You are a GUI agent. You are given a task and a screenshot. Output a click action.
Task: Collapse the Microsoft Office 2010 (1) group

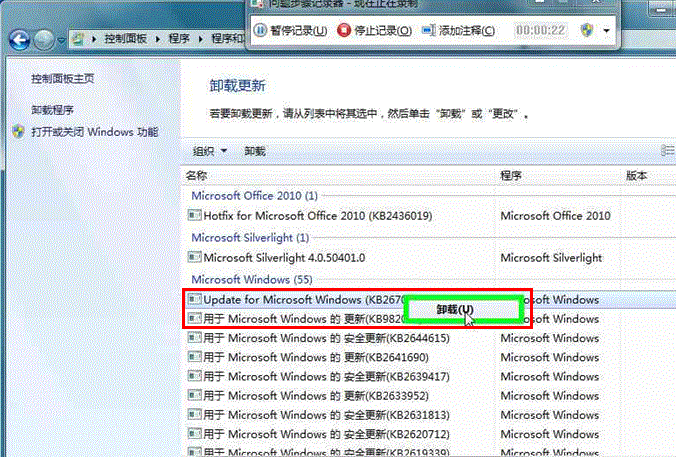254,196
